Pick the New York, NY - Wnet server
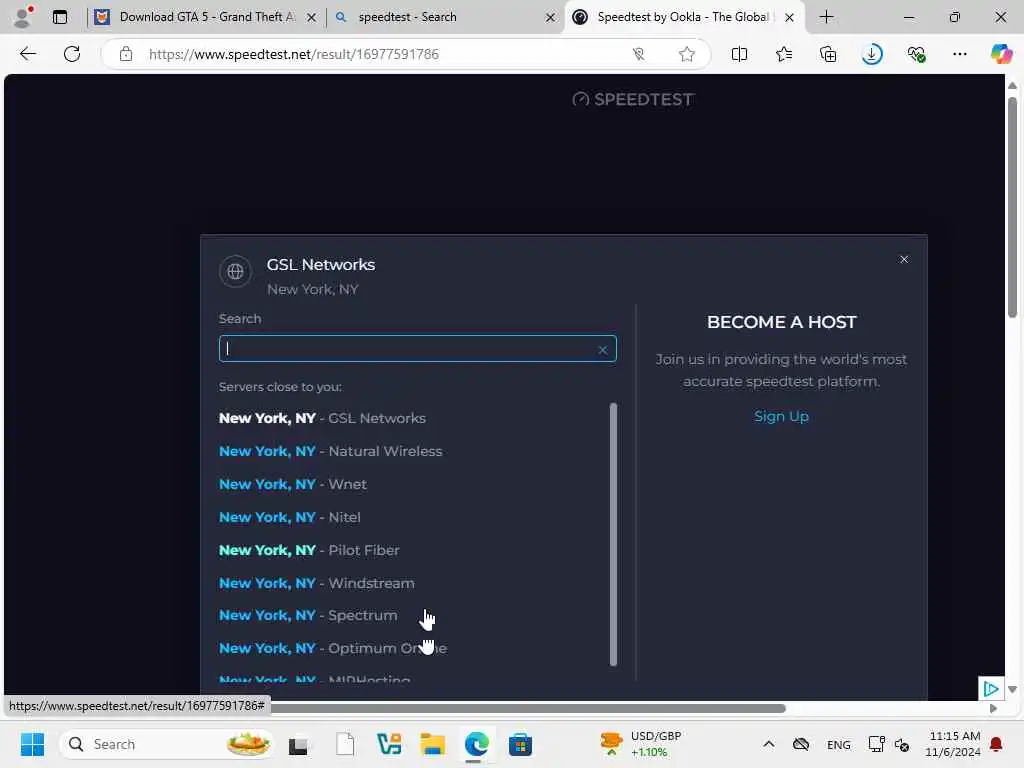 click(293, 485)
